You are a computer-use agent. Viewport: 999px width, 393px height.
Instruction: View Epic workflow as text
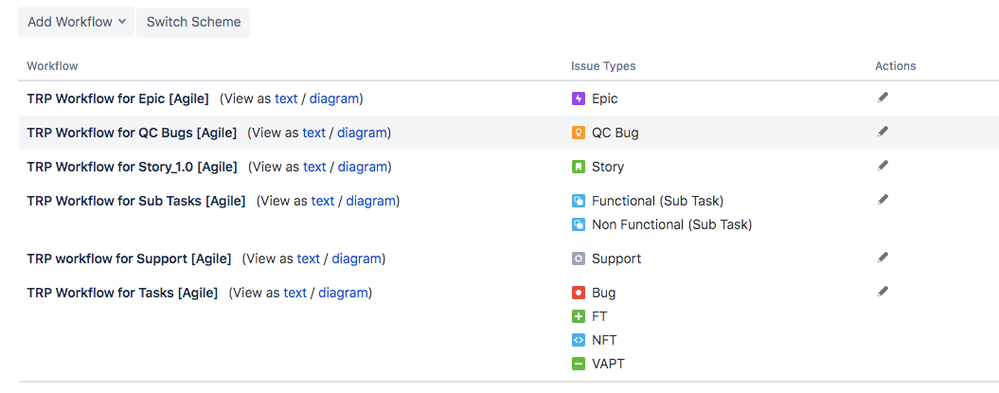pyautogui.click(x=286, y=99)
